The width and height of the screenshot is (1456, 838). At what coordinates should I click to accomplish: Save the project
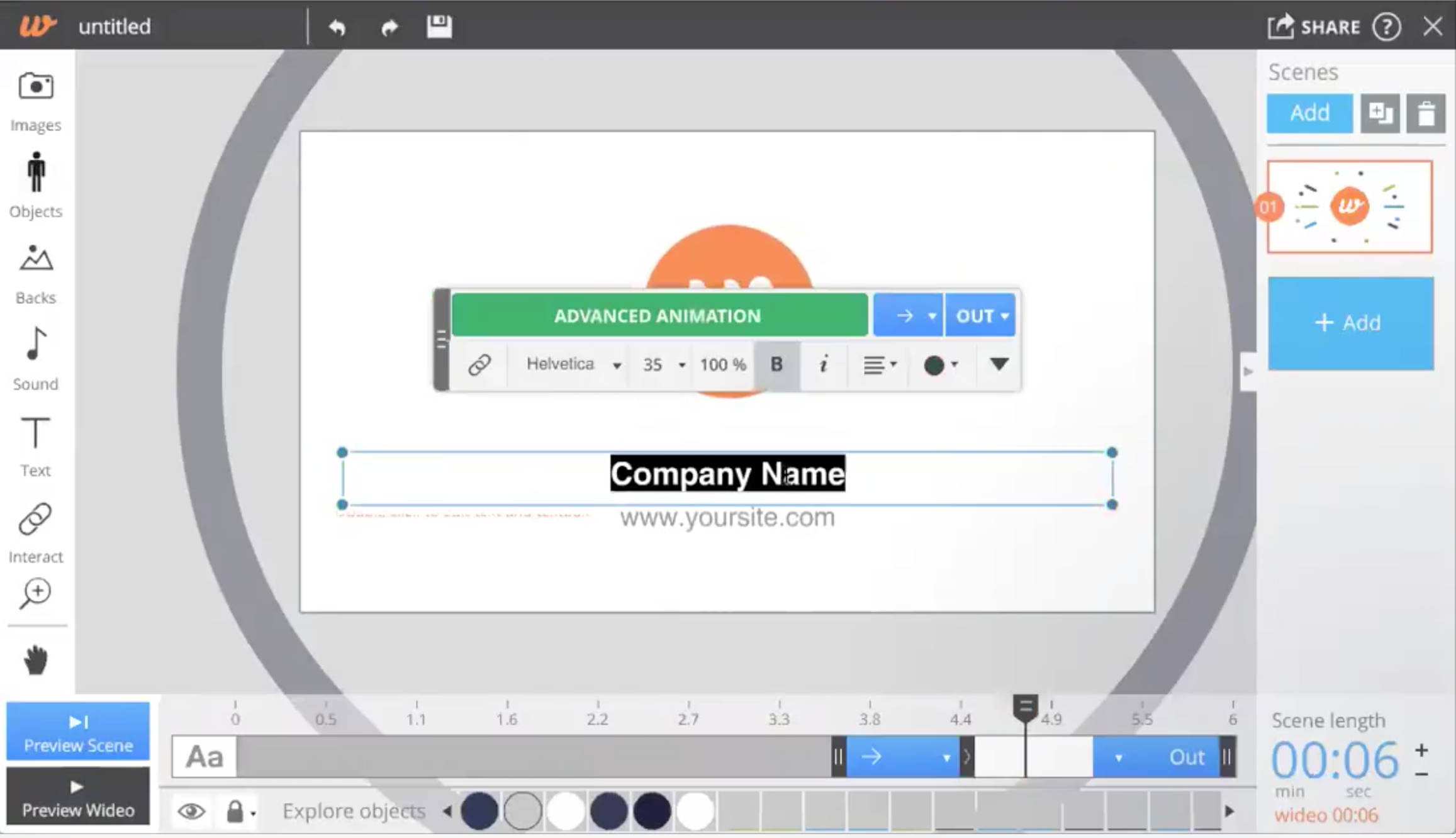tap(439, 26)
